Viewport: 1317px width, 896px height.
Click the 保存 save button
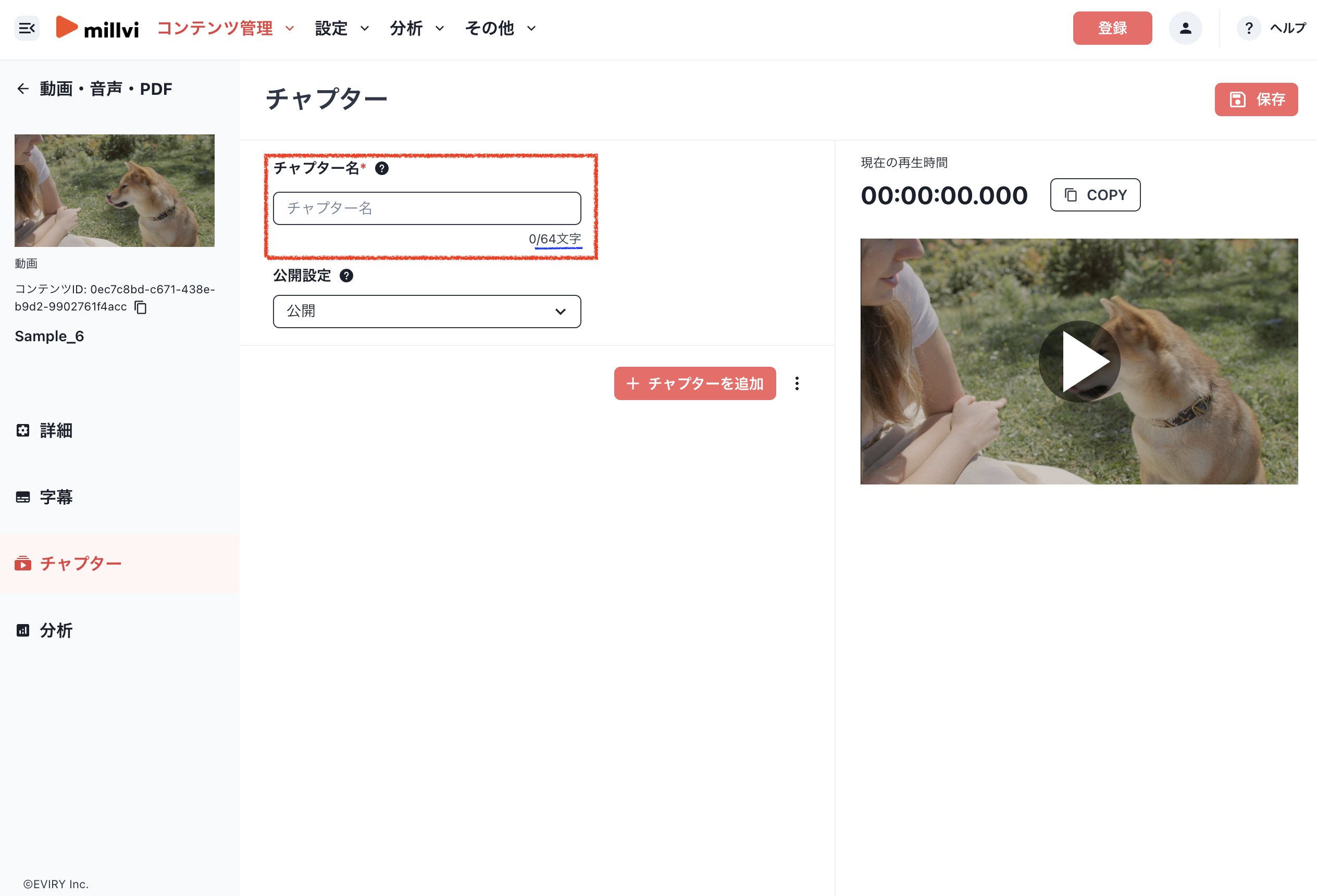pyautogui.click(x=1256, y=99)
